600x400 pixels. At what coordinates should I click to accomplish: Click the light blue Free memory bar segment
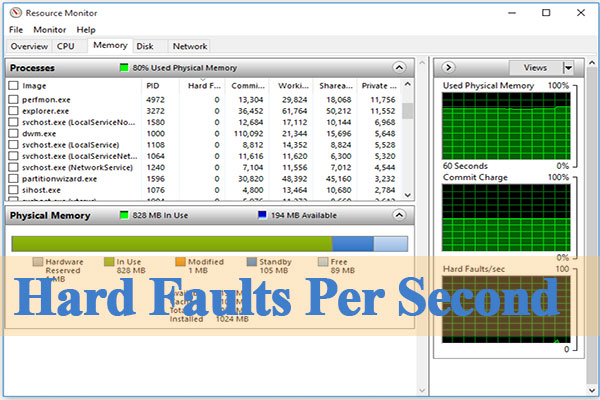390,244
